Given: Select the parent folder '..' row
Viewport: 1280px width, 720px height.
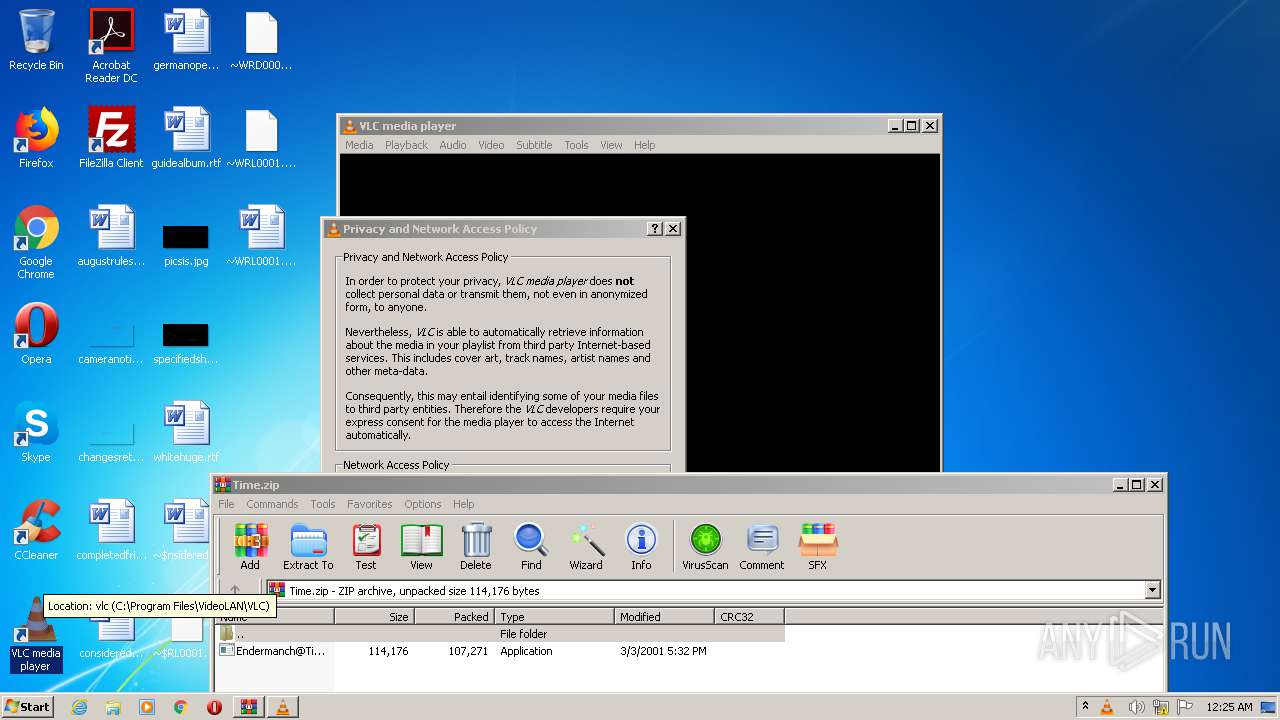Looking at the screenshot, I should (500, 634).
